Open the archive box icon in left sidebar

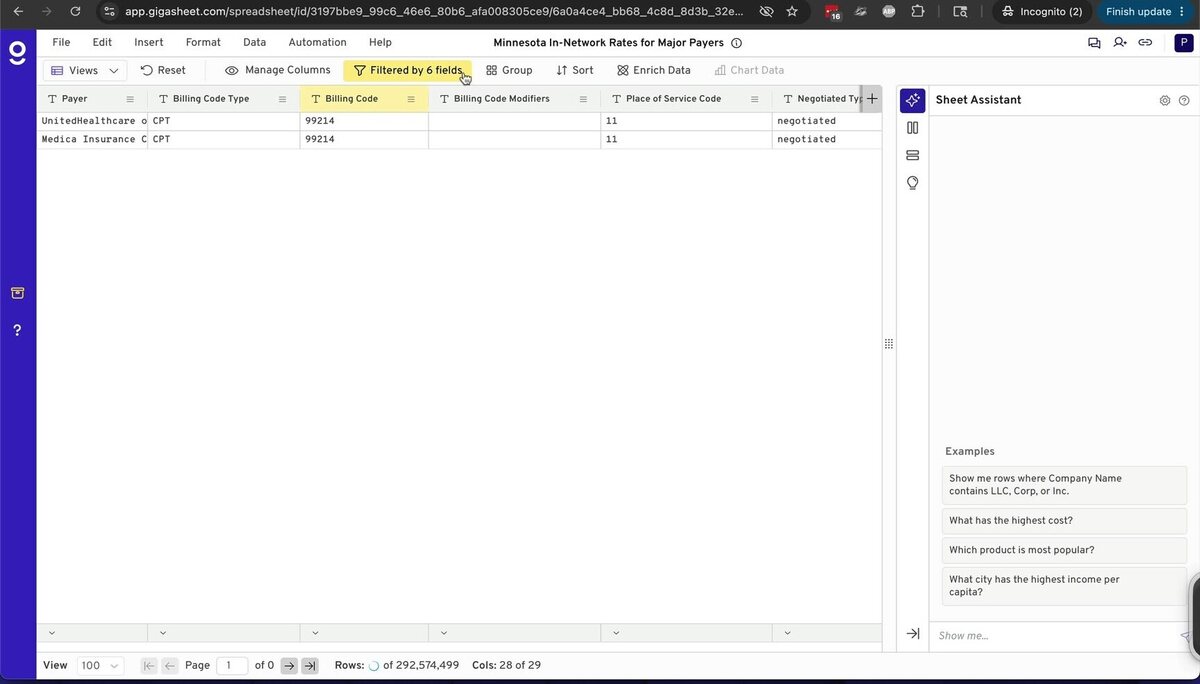tap(17, 293)
